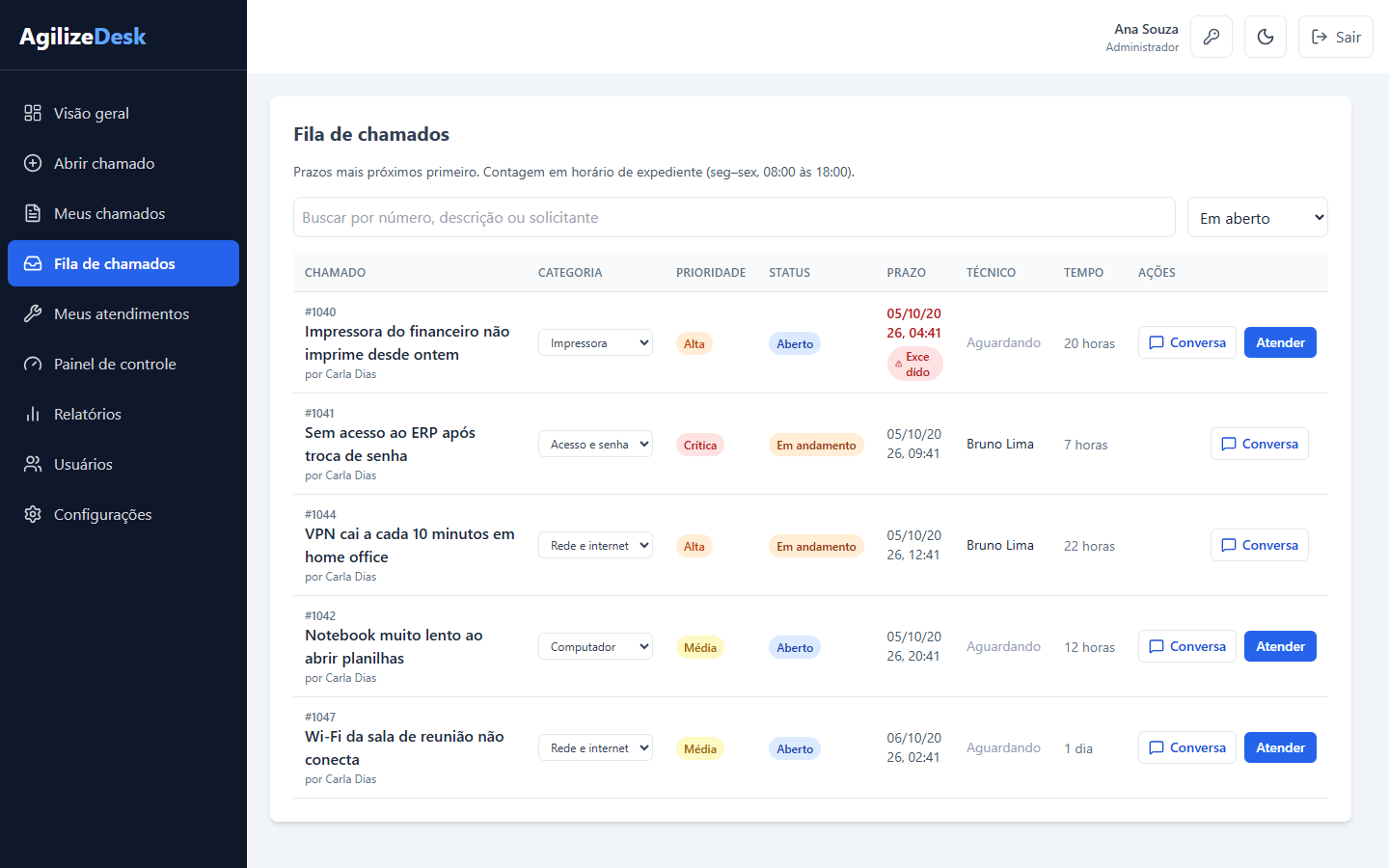Viewport: 1389px width, 868px height.
Task: Click the gear icon for Configurações
Action: click(x=33, y=514)
